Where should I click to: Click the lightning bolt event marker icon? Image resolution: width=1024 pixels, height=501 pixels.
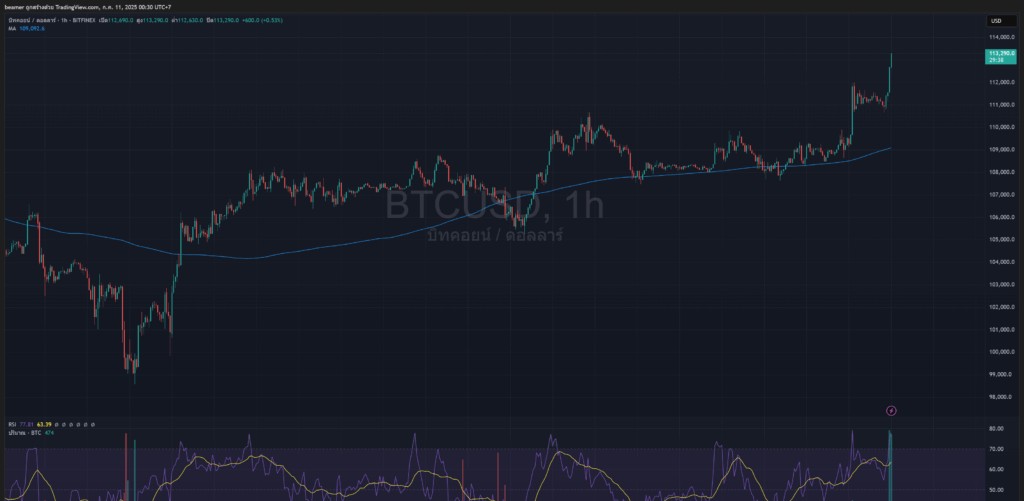coord(891,411)
